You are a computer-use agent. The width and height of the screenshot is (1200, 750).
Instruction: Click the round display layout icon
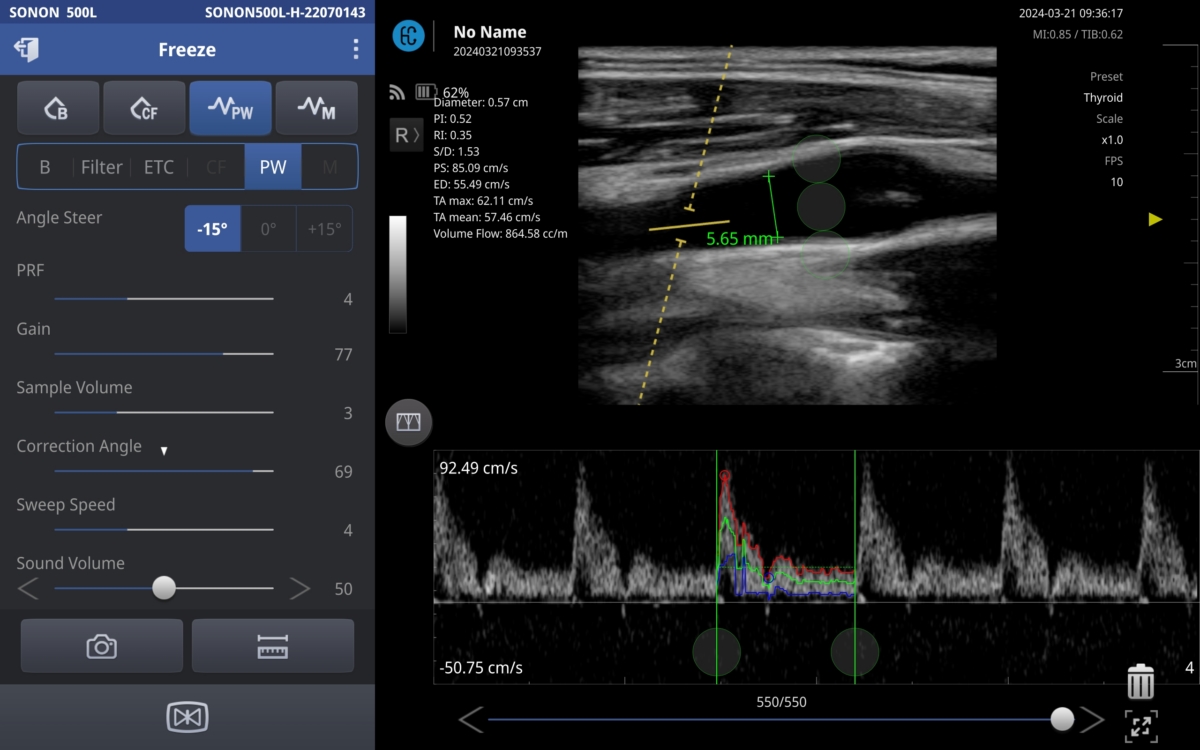[408, 422]
